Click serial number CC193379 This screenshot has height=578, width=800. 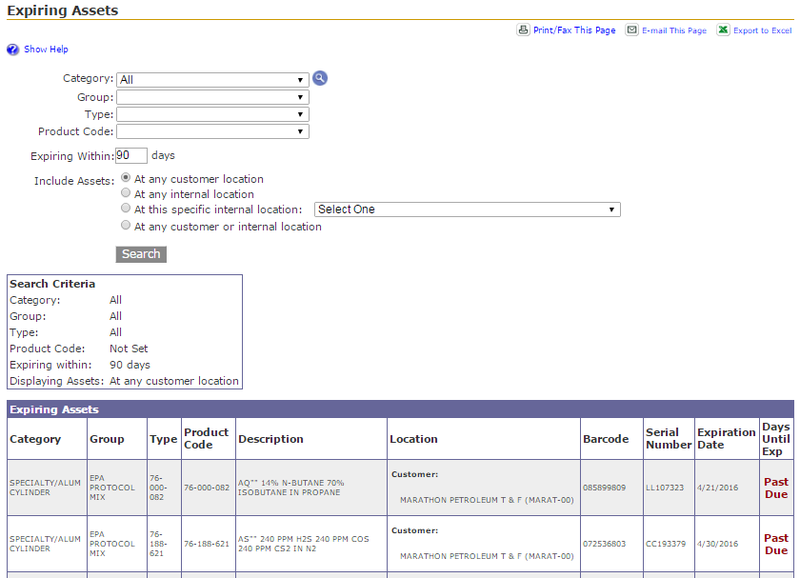[666, 544]
